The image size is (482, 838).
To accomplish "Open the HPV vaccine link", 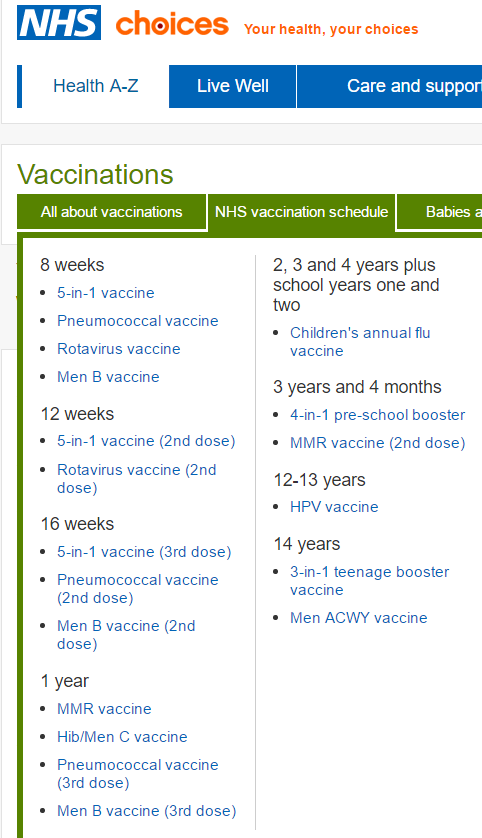I will coord(335,507).
